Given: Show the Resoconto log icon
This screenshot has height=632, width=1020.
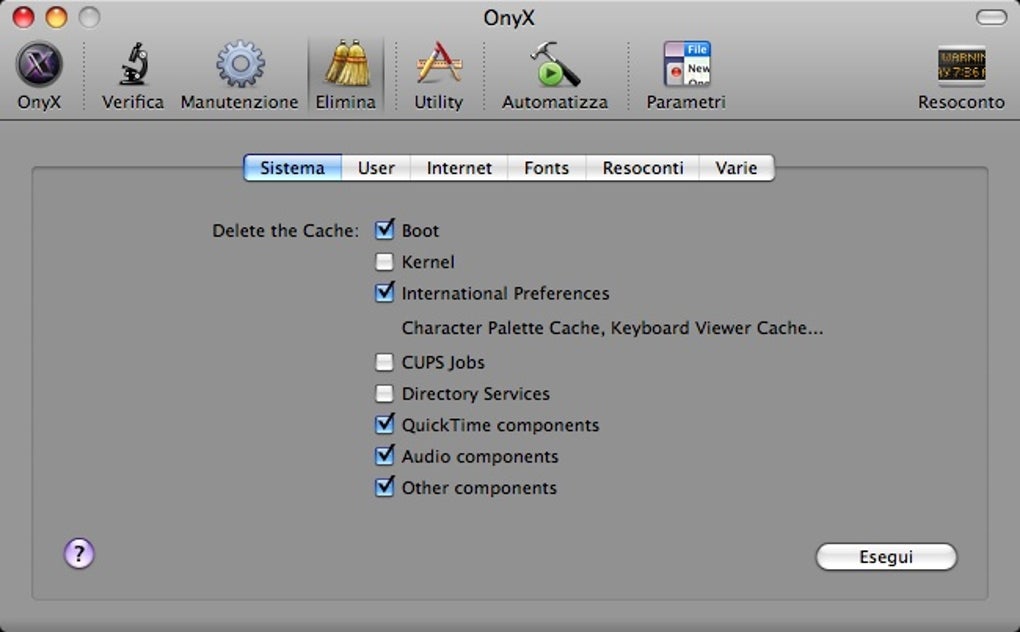Looking at the screenshot, I should point(961,66).
